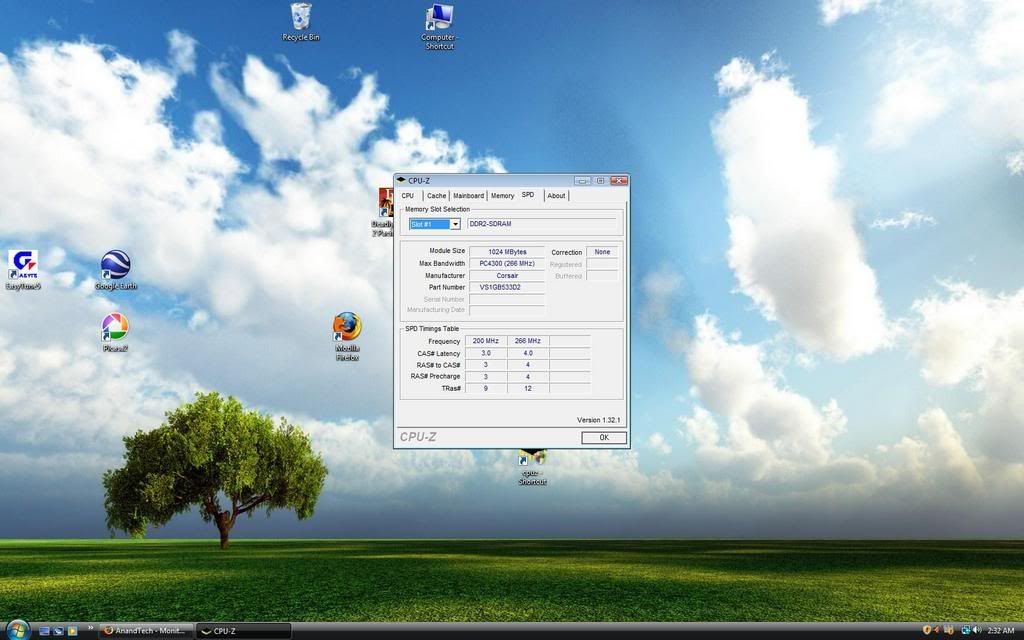This screenshot has width=1024, height=640.
Task: Click the 2:32 AM system clock
Action: coord(1000,631)
